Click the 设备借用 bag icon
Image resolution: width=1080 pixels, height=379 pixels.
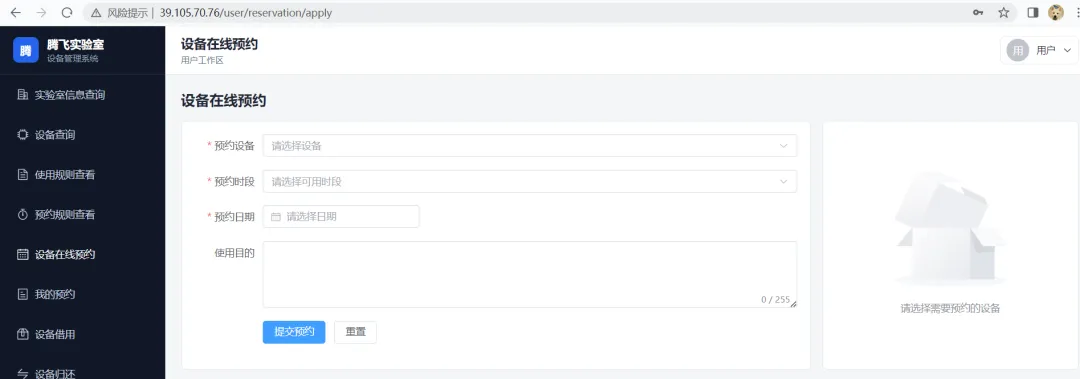coord(22,334)
